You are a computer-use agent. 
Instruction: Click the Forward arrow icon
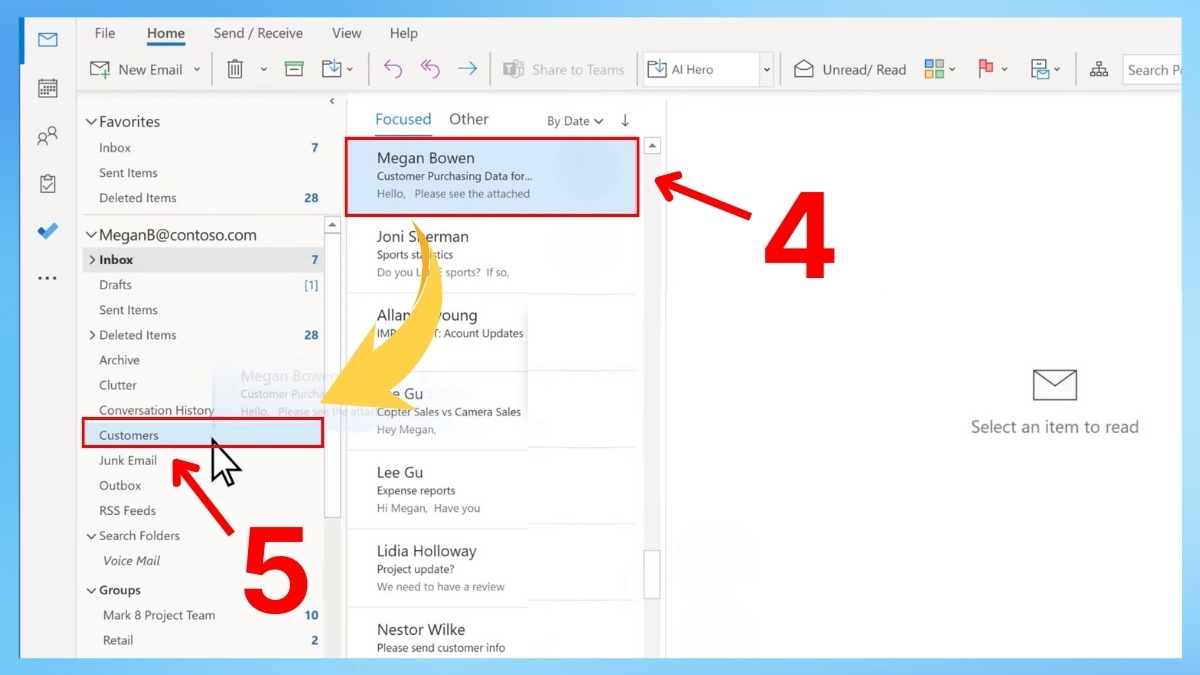(467, 69)
